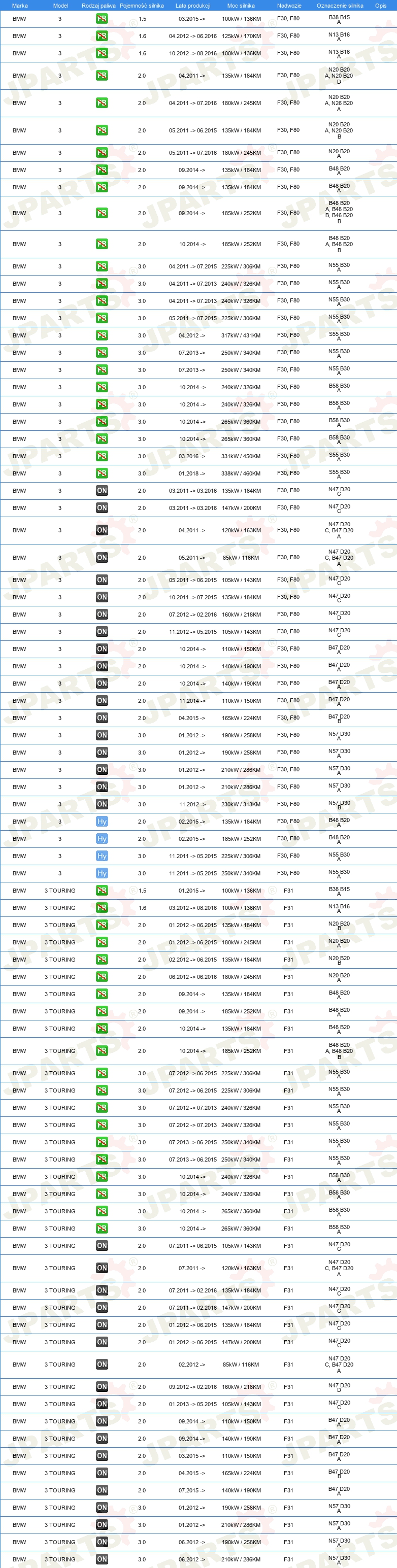Click the '03.2016 ->' production date cell
This screenshot has height=1568, width=397.
pos(192,456)
